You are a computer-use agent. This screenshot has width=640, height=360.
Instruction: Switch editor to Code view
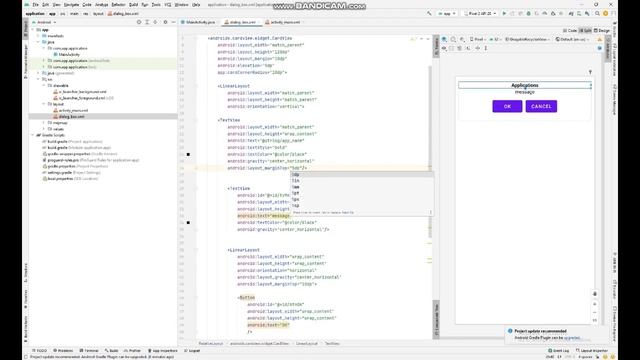coord(570,31)
